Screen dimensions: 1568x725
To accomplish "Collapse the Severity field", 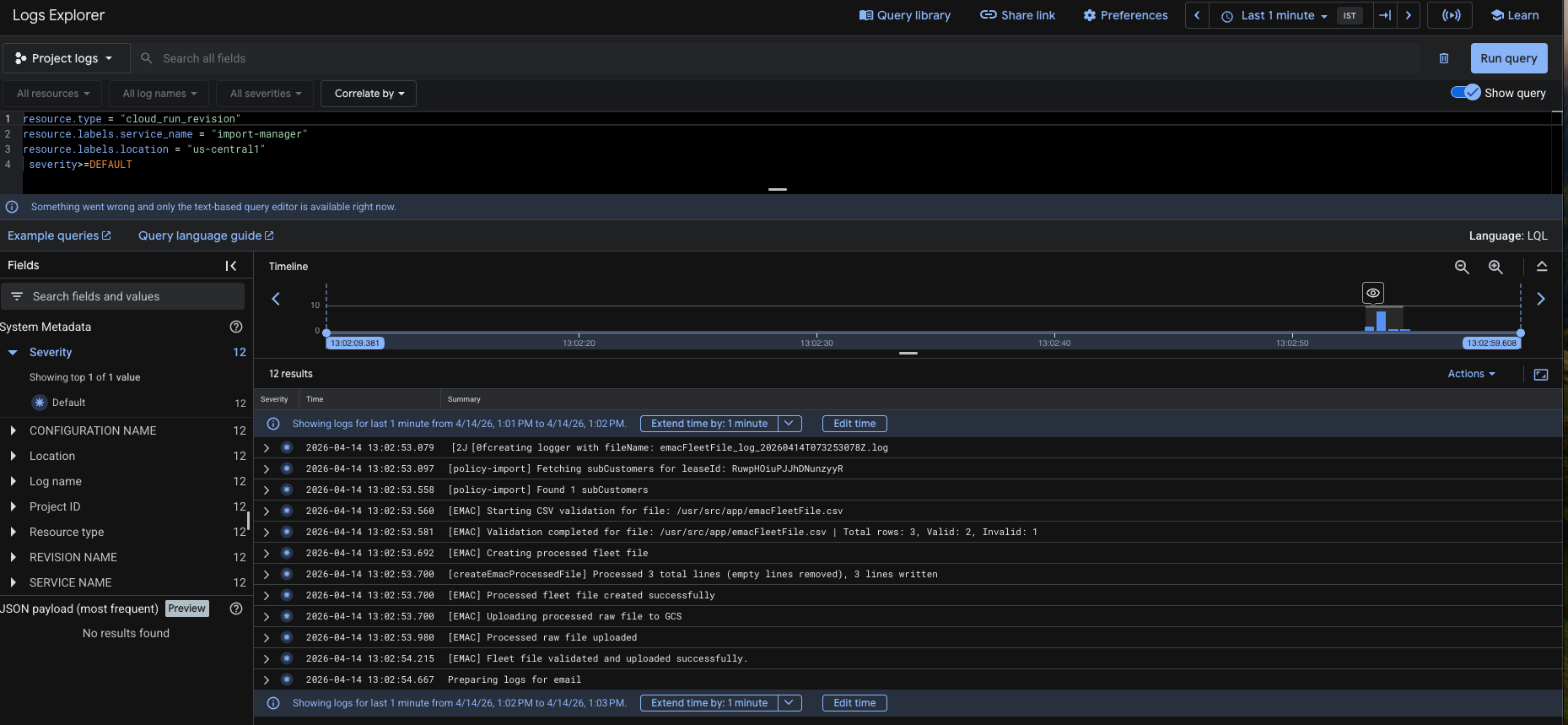I will [x=13, y=352].
